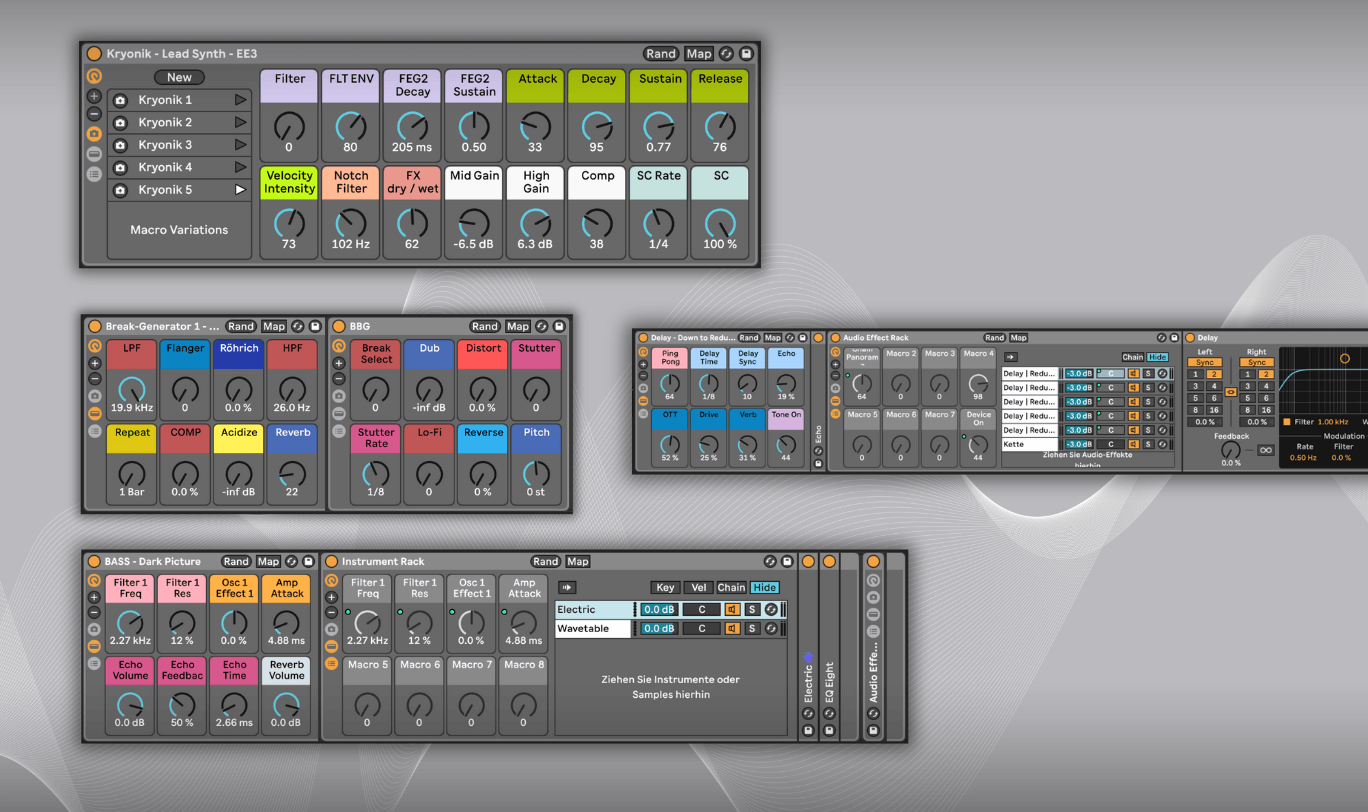Toggle macro variations view in Kryonik sidebar
The image size is (1368, 812).
click(94, 133)
